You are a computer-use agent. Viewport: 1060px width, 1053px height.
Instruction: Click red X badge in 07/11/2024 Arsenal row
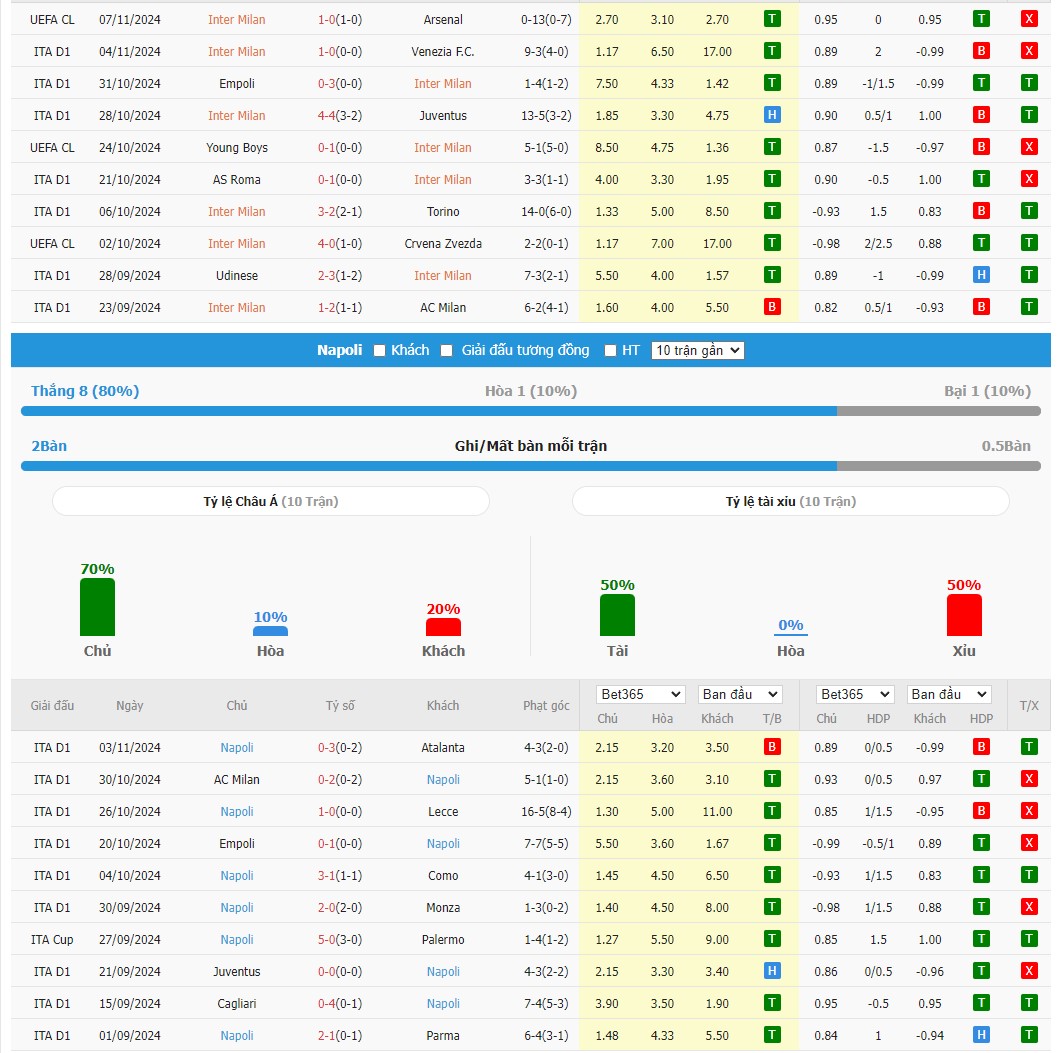click(1028, 19)
